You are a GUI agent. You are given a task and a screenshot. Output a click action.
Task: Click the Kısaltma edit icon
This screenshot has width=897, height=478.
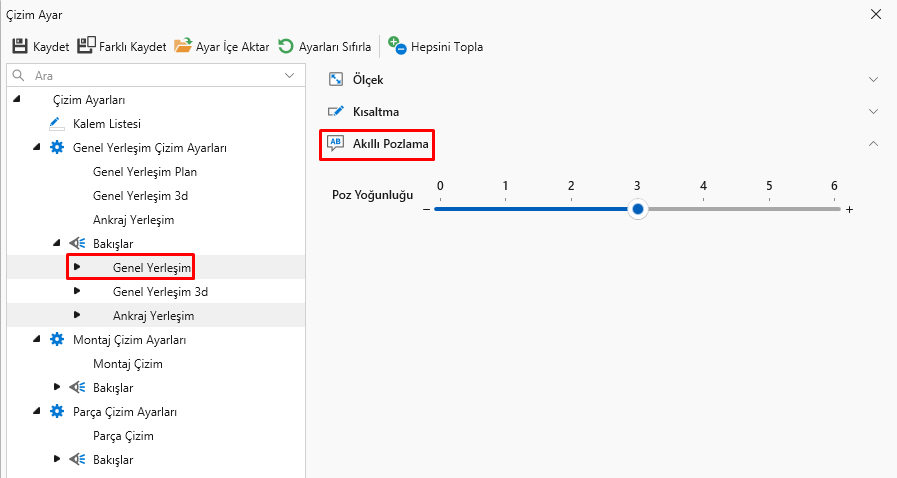coord(336,111)
